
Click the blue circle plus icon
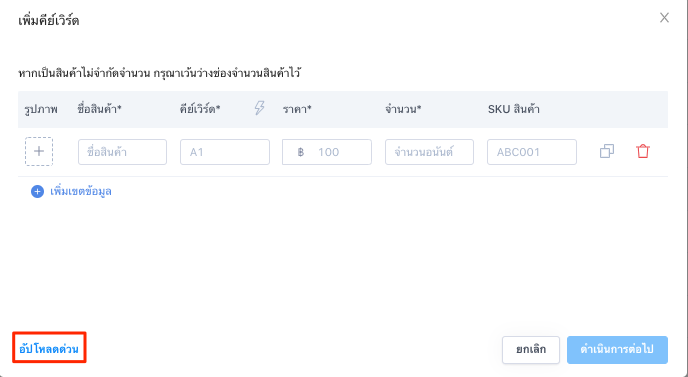pos(37,191)
